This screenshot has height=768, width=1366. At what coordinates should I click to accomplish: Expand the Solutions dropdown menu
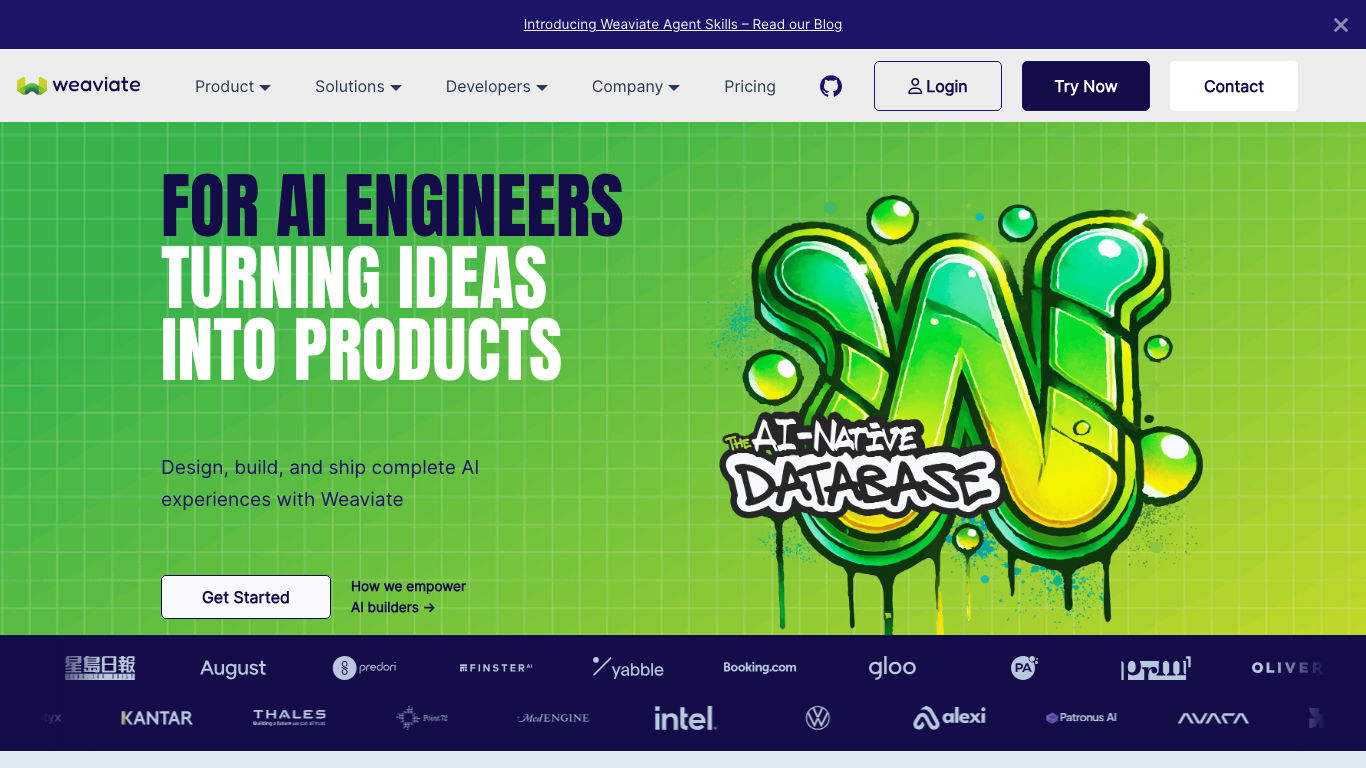(x=358, y=87)
